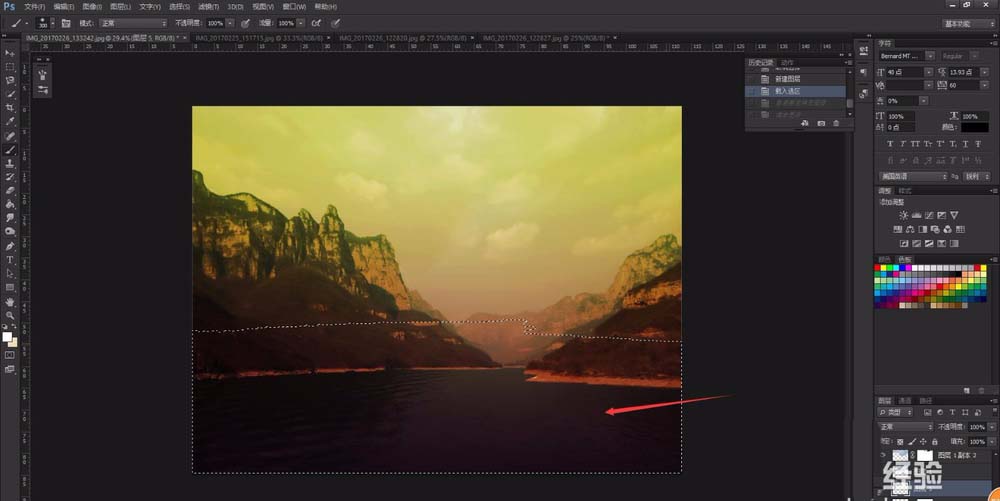Image resolution: width=1000 pixels, height=501 pixels.
Task: Select the layer mask thumbnail of 图层 1 副本 2
Action: point(925,455)
